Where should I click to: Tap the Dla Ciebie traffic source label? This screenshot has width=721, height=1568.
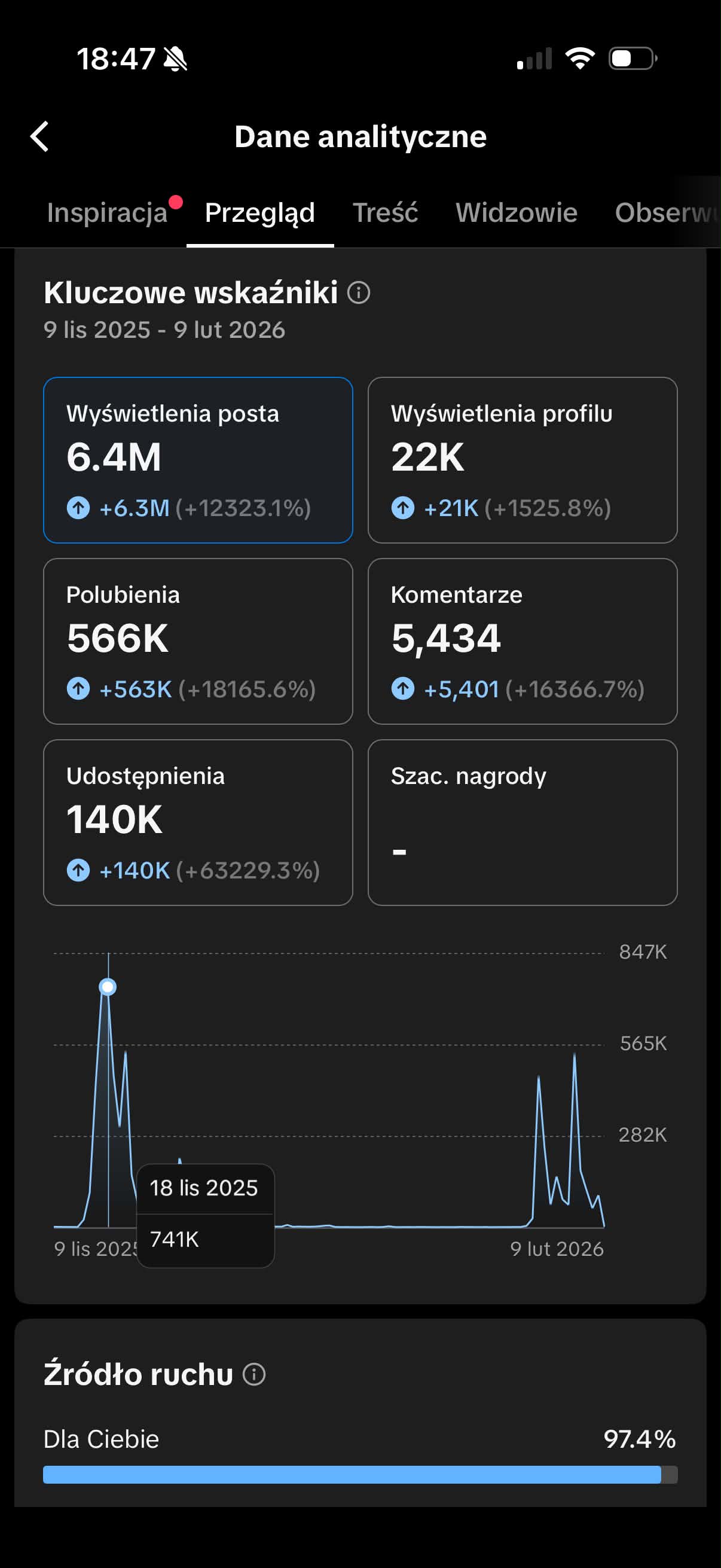(101, 1439)
